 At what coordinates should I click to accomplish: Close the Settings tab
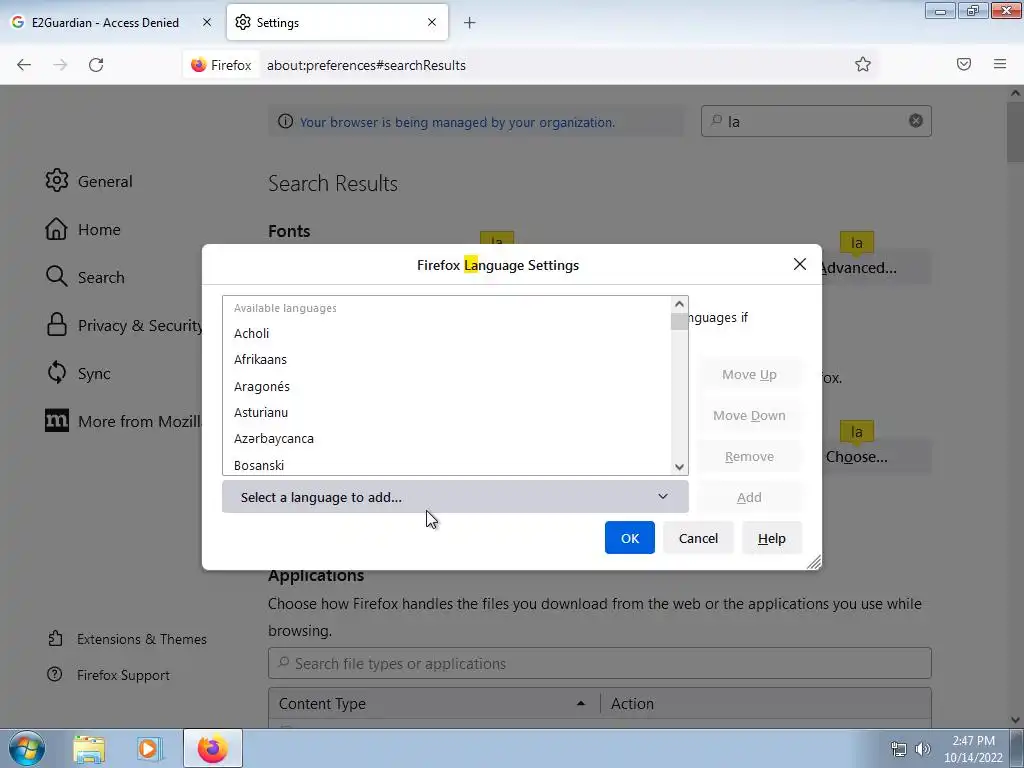click(x=432, y=22)
